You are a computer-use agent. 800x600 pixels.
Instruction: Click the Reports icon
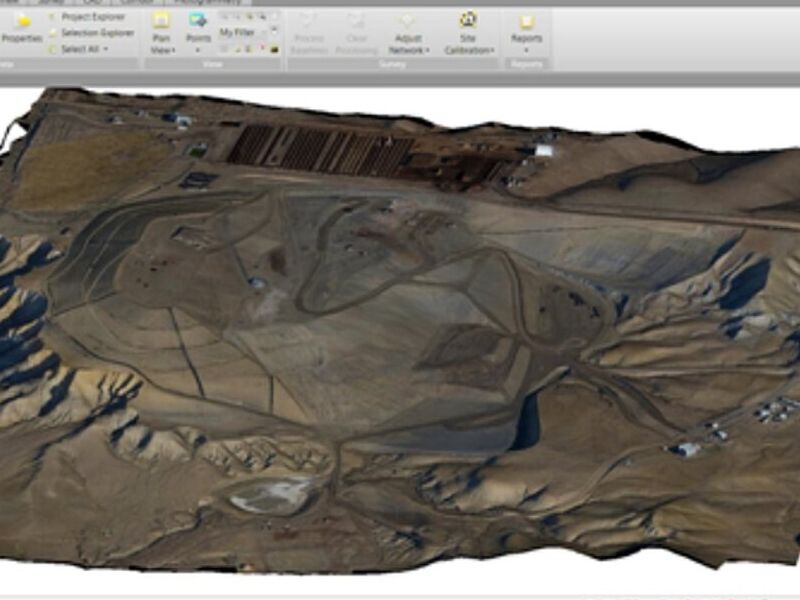[526, 22]
